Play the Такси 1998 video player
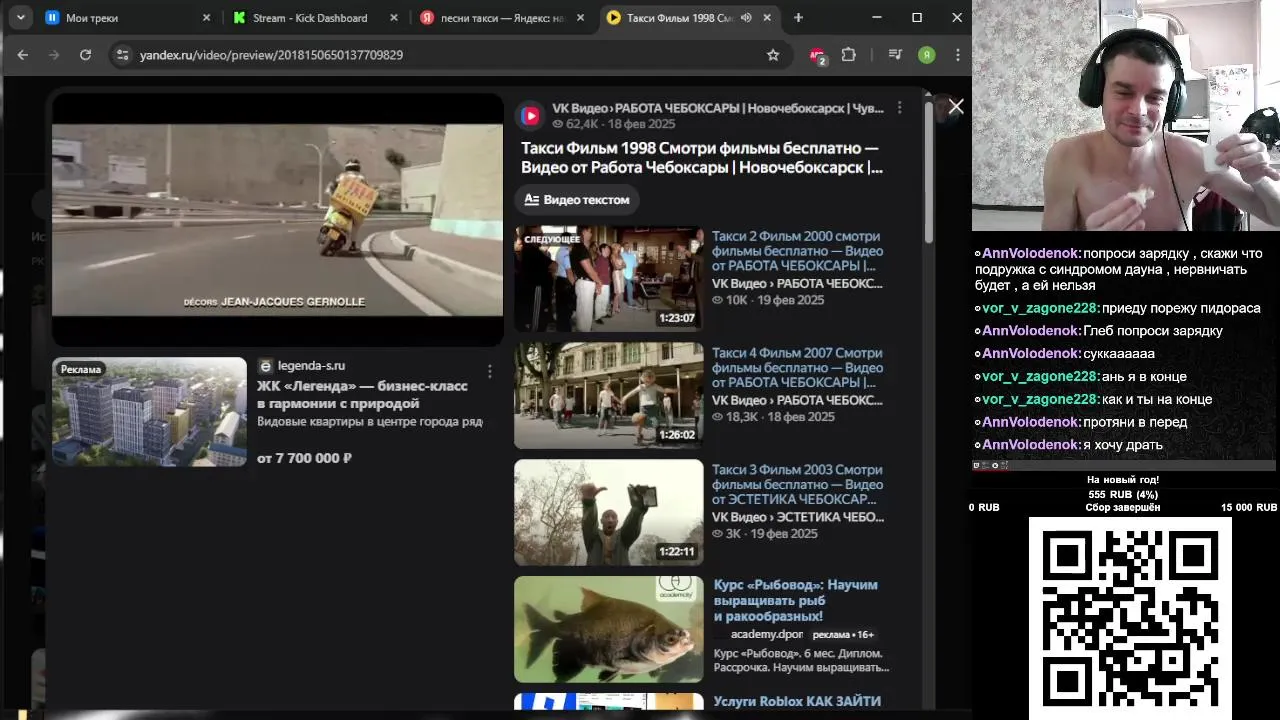Viewport: 1280px width, 720px height. (277, 220)
